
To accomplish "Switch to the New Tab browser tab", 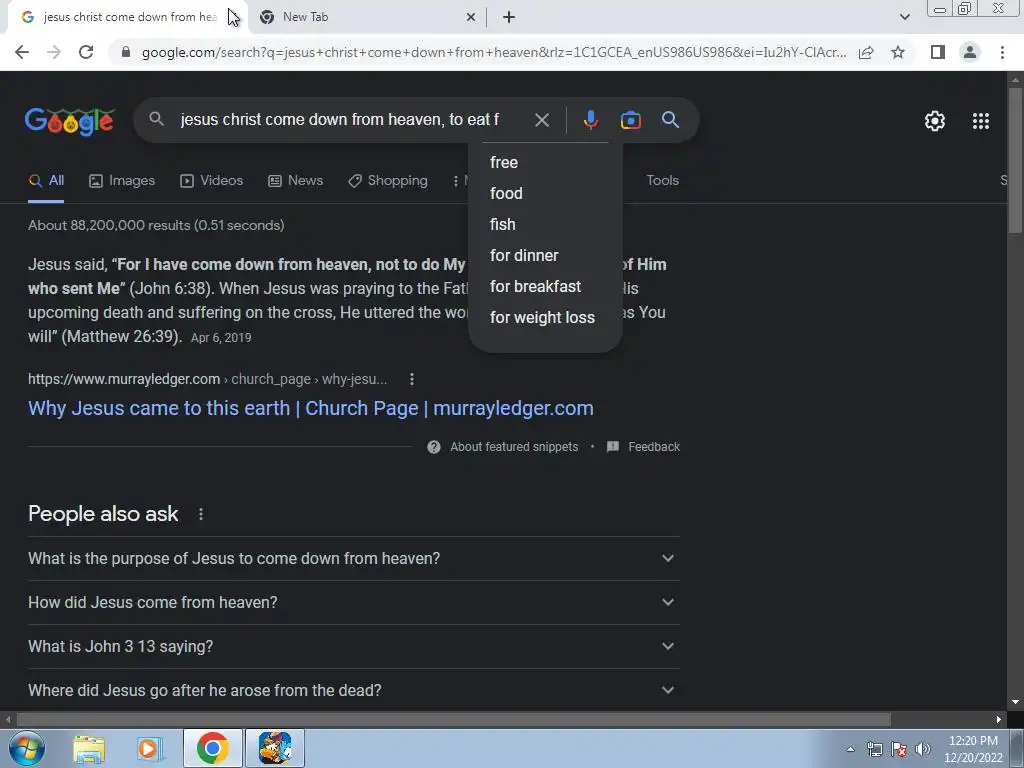I will pyautogui.click(x=366, y=17).
